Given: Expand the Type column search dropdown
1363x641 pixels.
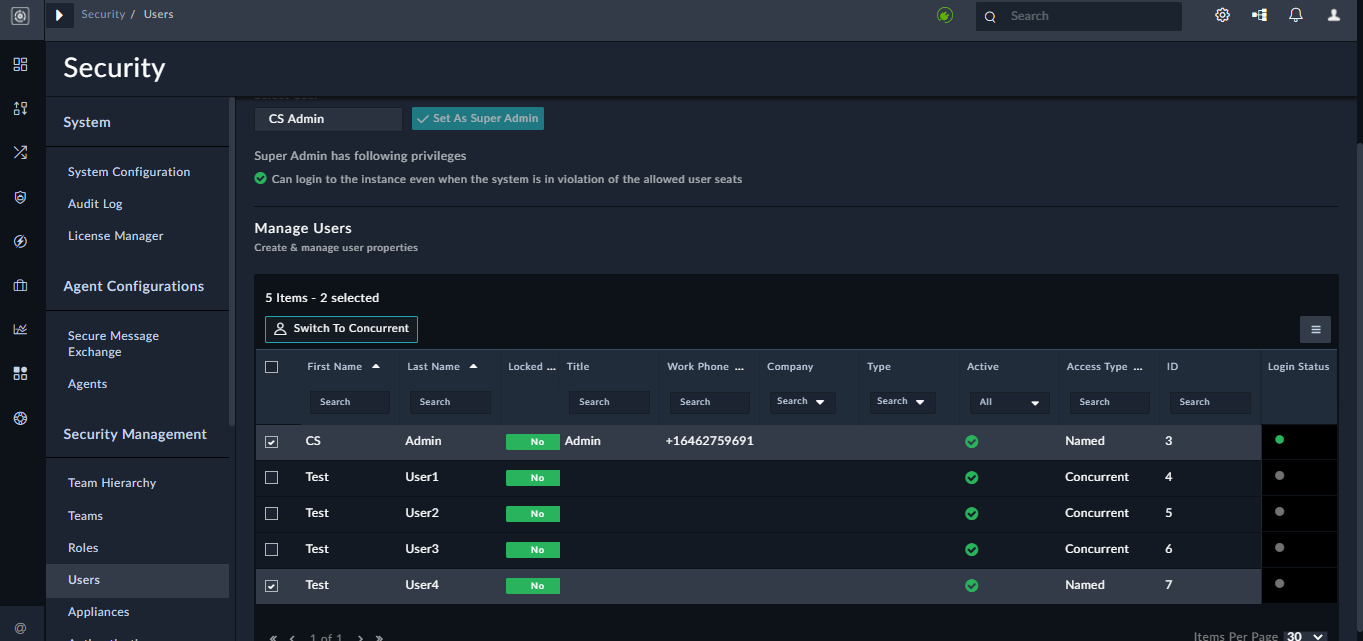Looking at the screenshot, I should [x=901, y=401].
